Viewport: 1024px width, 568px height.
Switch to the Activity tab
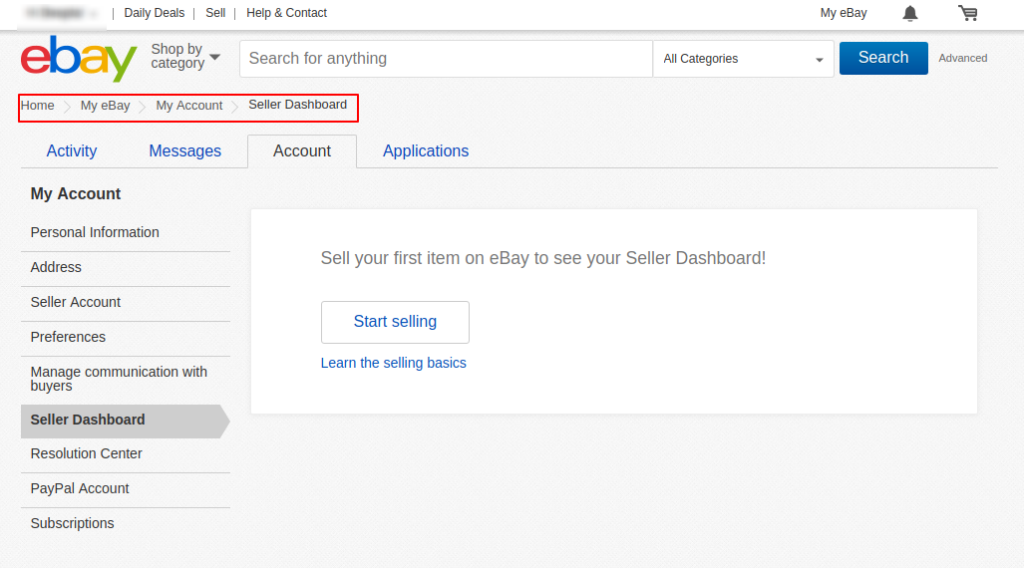click(x=72, y=151)
